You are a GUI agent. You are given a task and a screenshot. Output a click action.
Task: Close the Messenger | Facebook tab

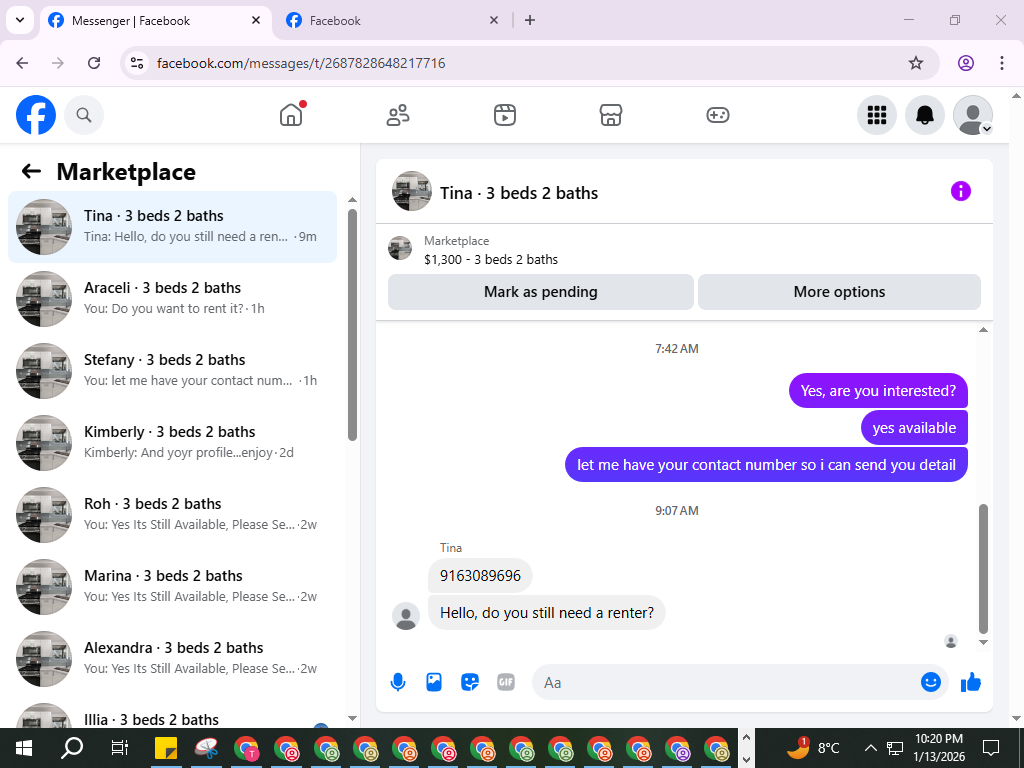256,20
